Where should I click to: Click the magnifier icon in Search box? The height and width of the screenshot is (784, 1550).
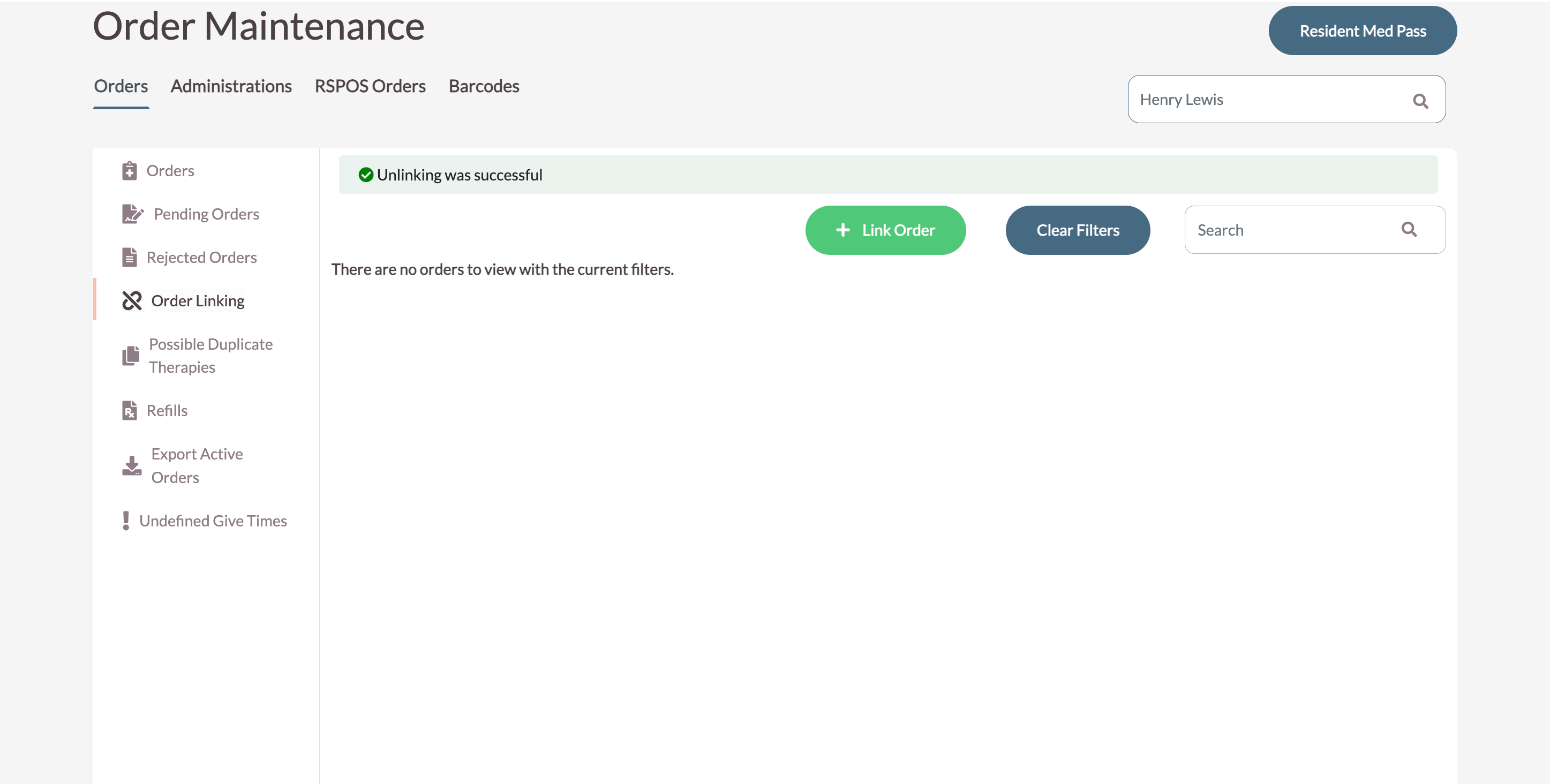[x=1409, y=229]
